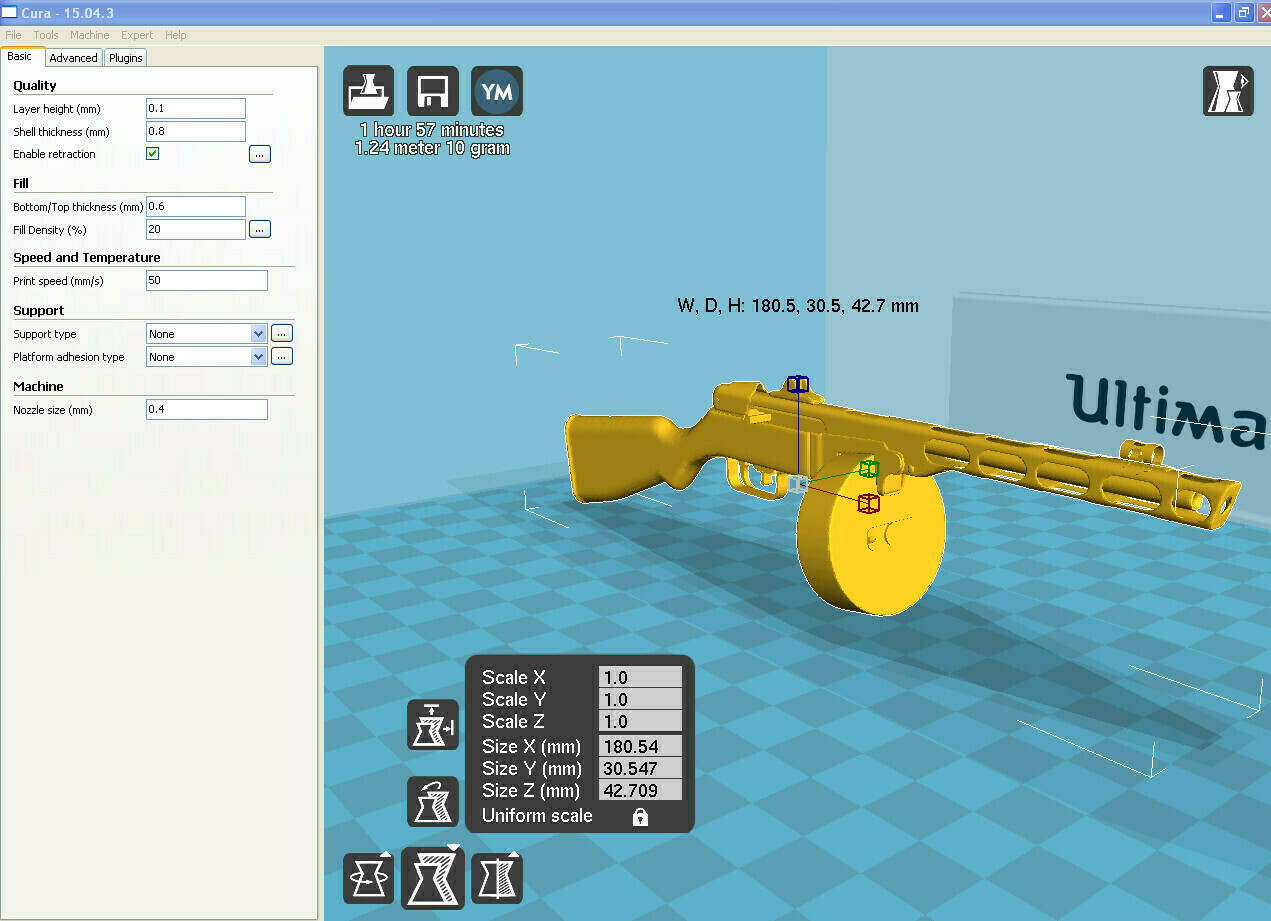
Task: Click the Scale X value field
Action: [640, 678]
